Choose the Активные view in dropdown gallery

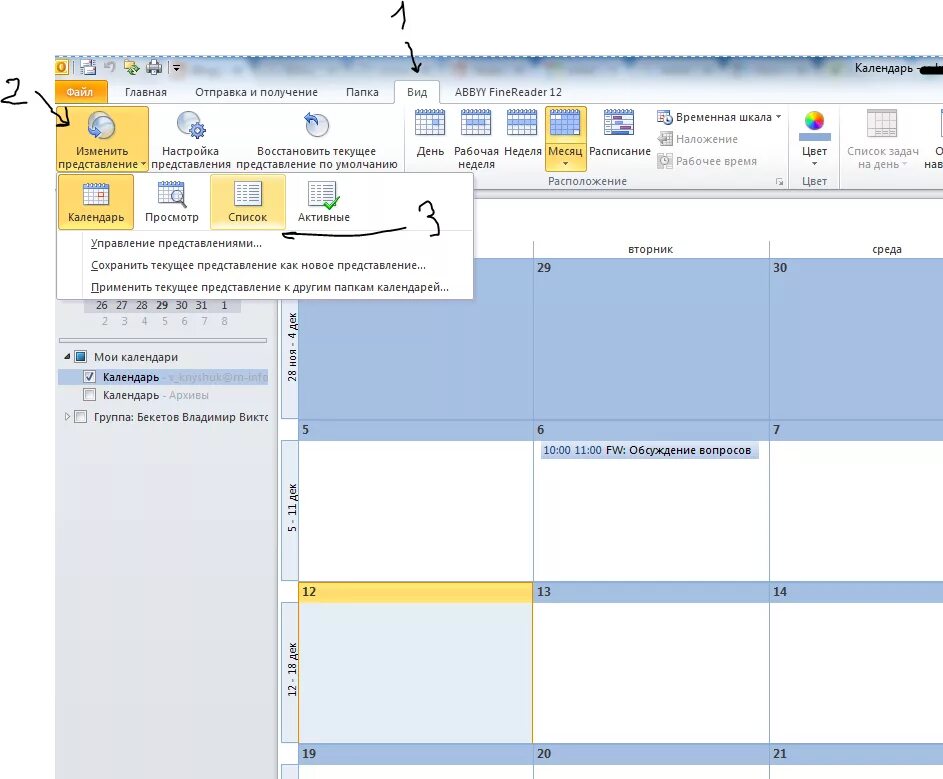tap(324, 202)
